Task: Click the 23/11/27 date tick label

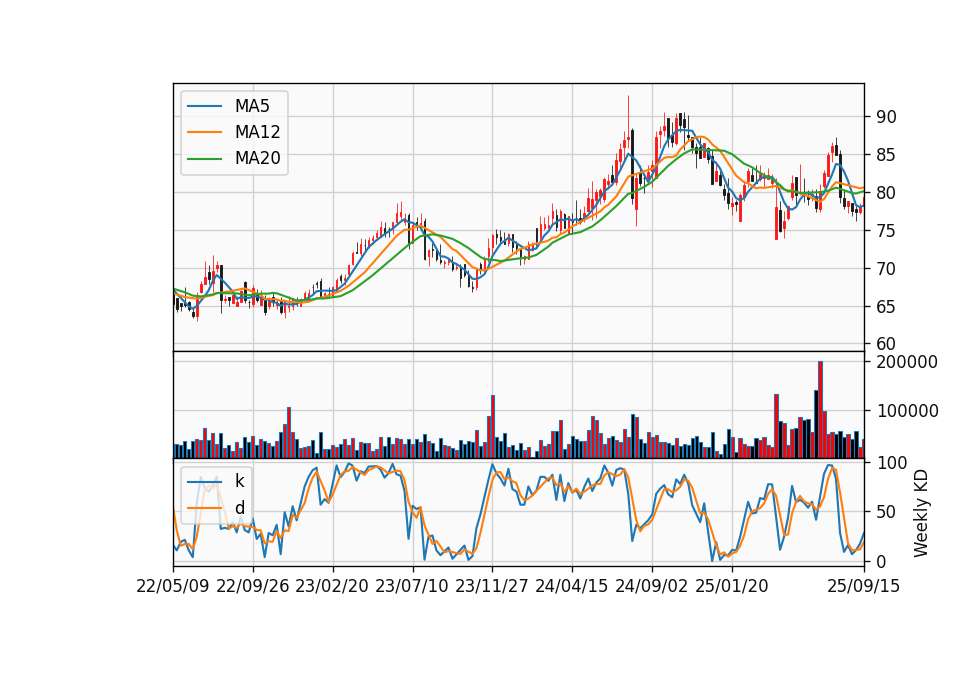Action: (492, 586)
